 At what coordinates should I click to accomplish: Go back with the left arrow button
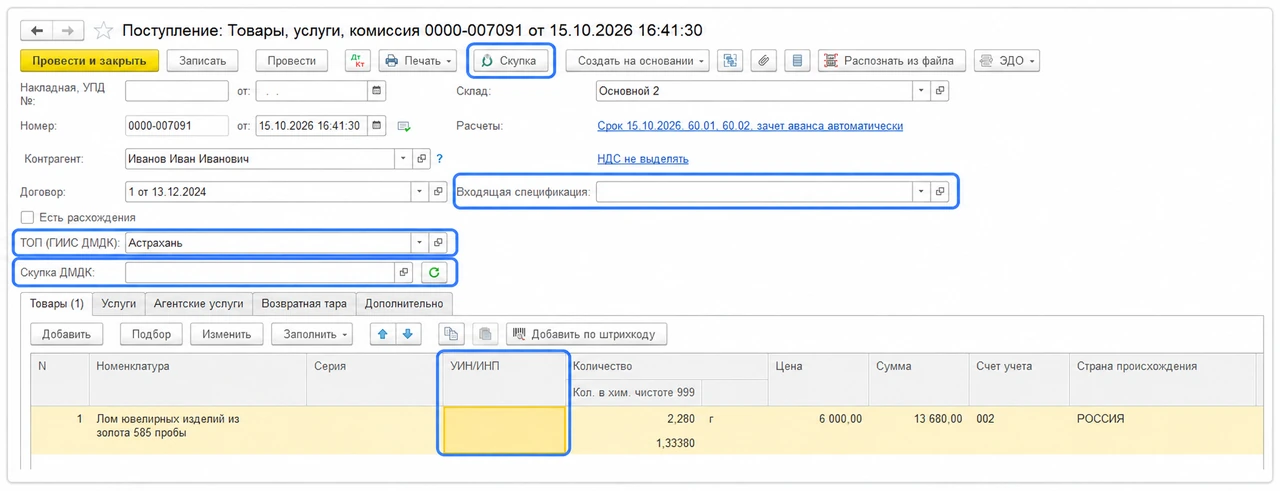point(36,31)
